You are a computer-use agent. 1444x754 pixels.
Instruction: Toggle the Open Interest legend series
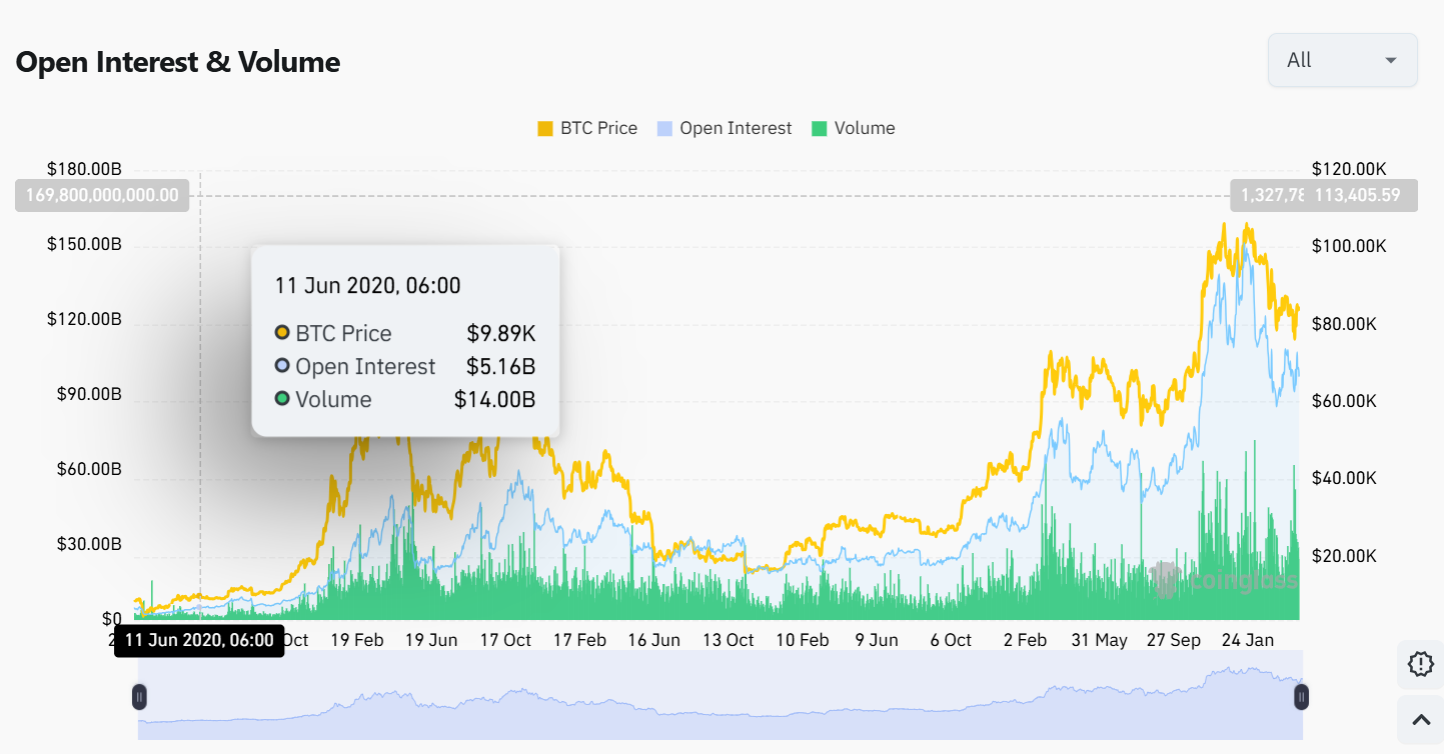point(735,128)
